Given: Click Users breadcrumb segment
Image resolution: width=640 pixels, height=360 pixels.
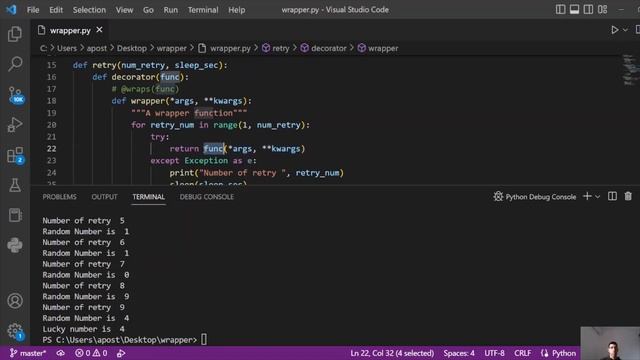Looking at the screenshot, I should click(x=67, y=48).
